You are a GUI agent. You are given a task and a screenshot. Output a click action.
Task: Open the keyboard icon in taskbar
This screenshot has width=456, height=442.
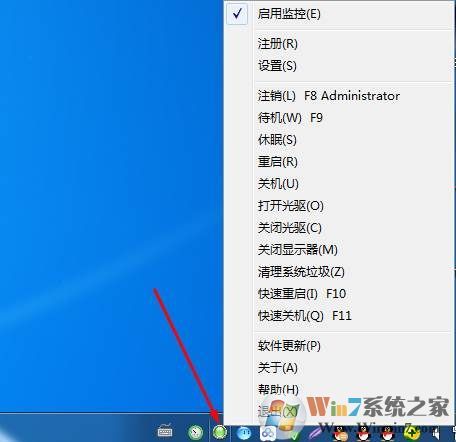pos(165,430)
